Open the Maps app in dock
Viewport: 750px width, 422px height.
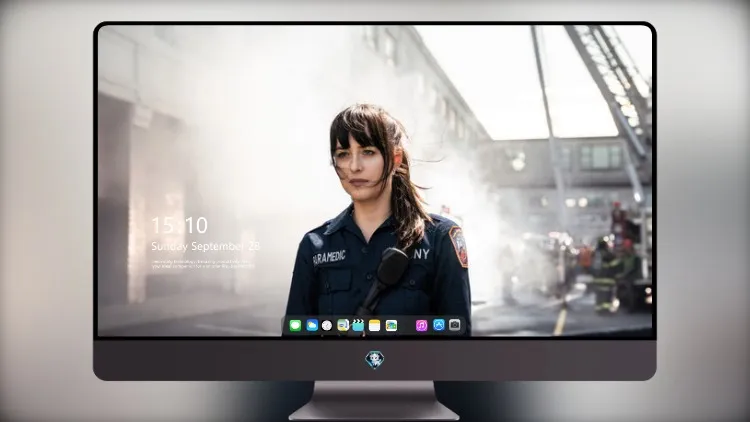[x=343, y=326]
